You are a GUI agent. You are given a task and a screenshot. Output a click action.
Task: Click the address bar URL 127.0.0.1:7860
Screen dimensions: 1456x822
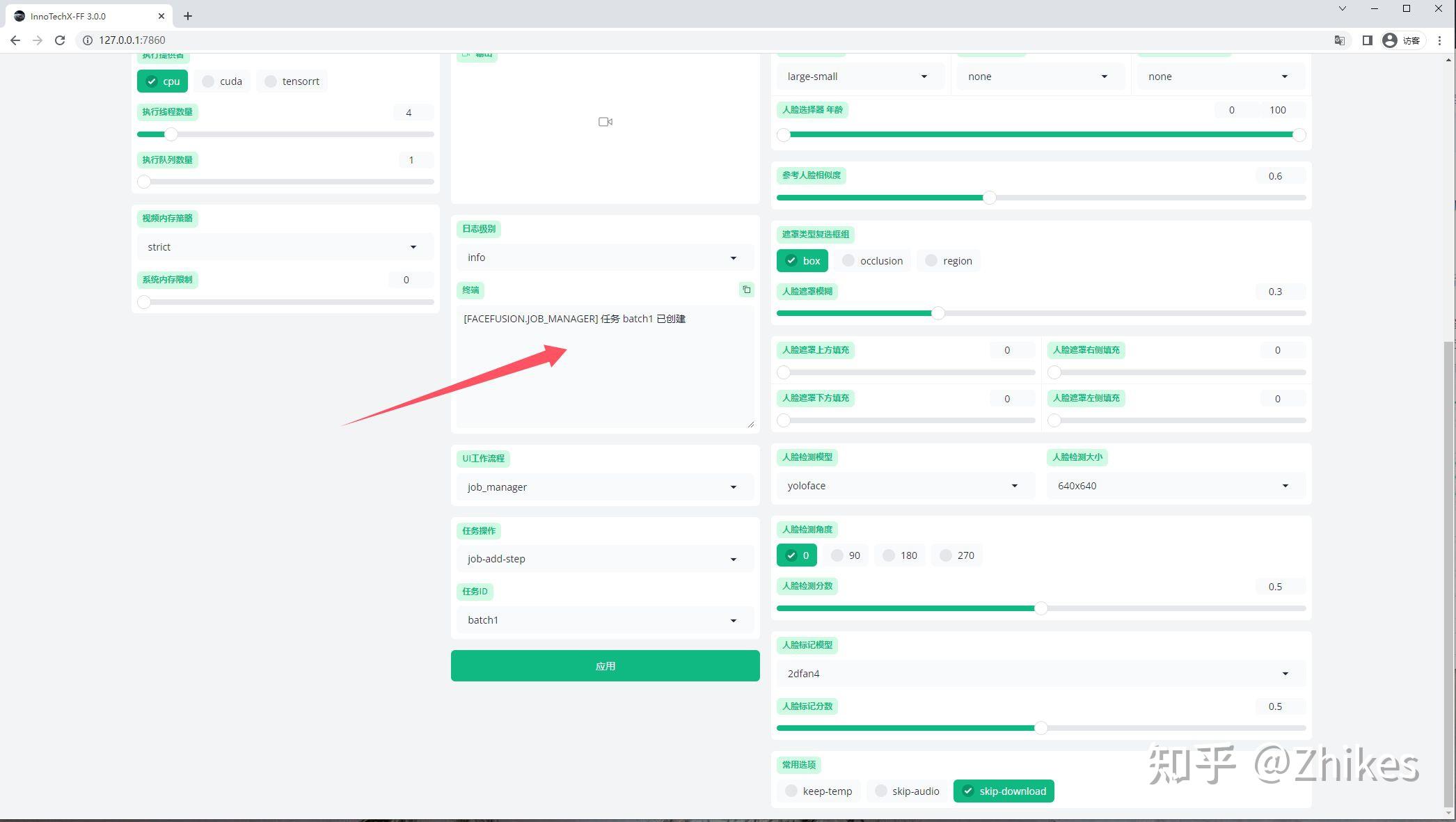[132, 40]
